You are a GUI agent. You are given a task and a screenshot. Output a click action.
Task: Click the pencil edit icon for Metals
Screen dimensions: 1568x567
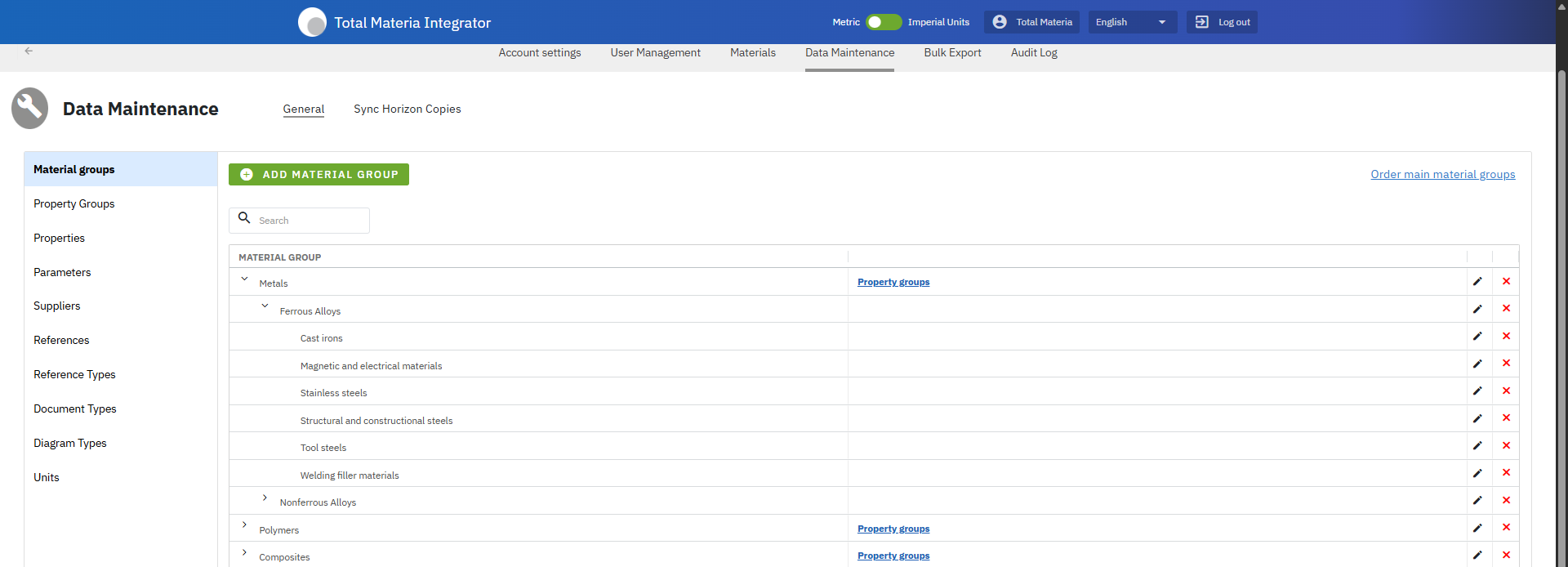click(1477, 282)
